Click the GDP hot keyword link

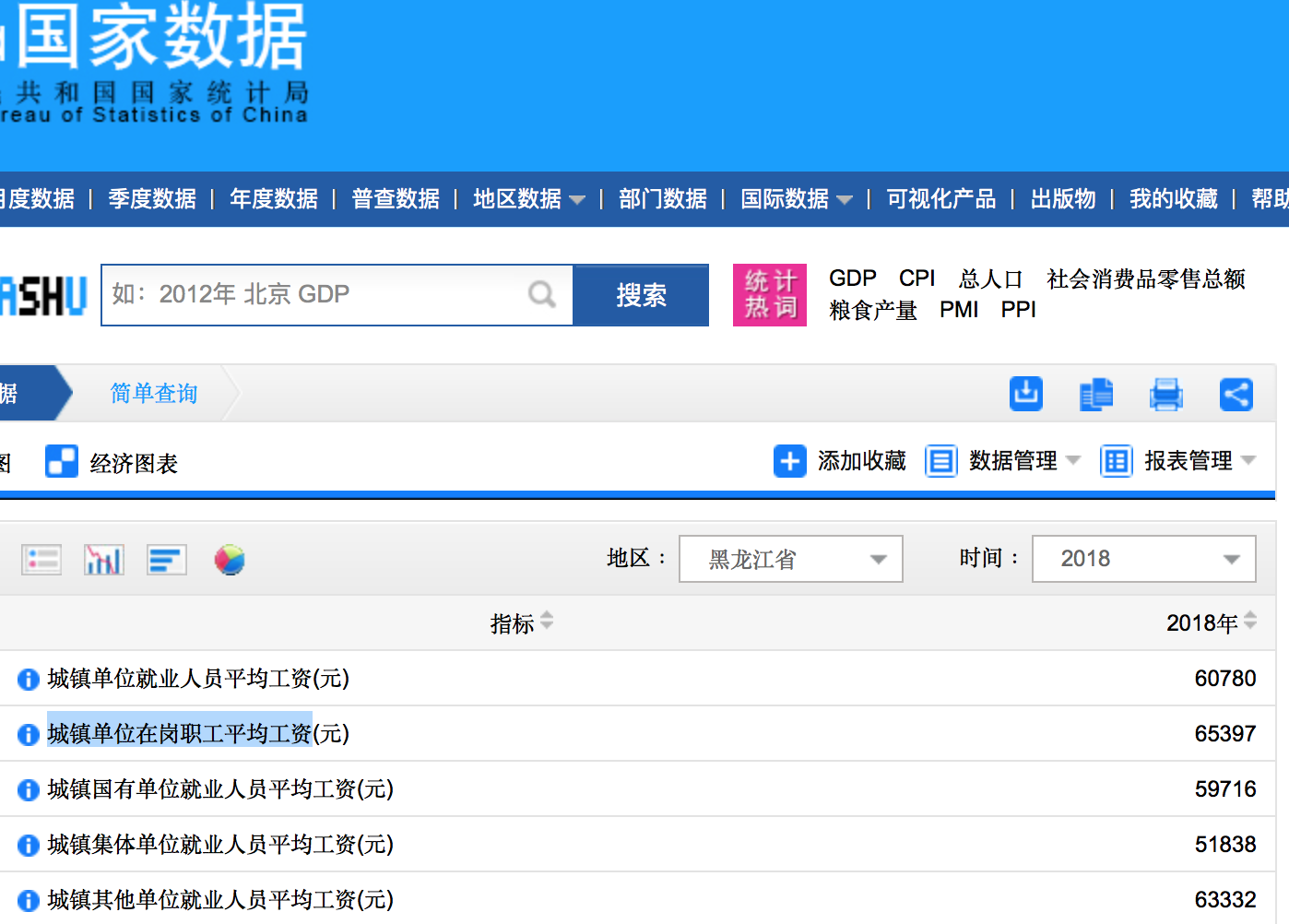click(852, 278)
